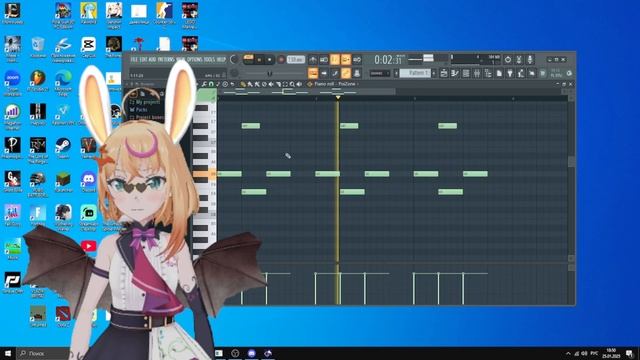Select the piano roll Paint brush tool

click(250, 84)
